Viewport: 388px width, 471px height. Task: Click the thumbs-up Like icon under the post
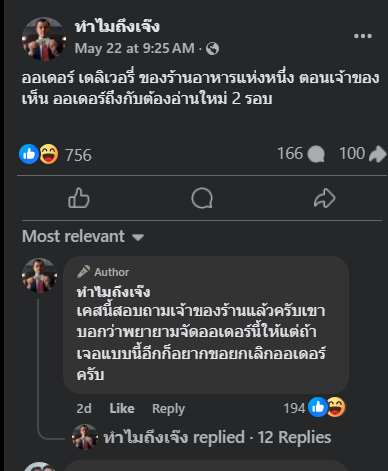(79, 198)
